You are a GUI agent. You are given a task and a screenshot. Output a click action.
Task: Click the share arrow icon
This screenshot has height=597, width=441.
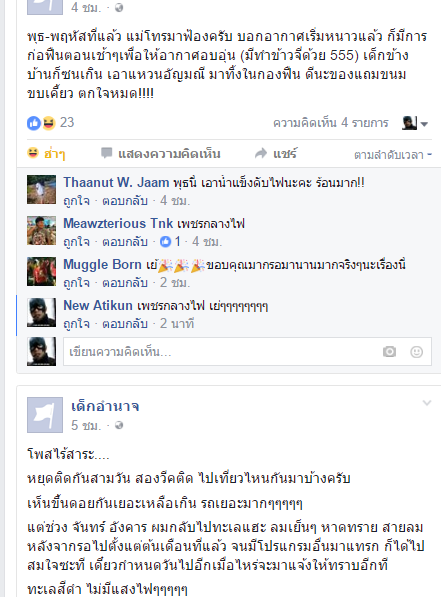pyautogui.click(x=261, y=153)
